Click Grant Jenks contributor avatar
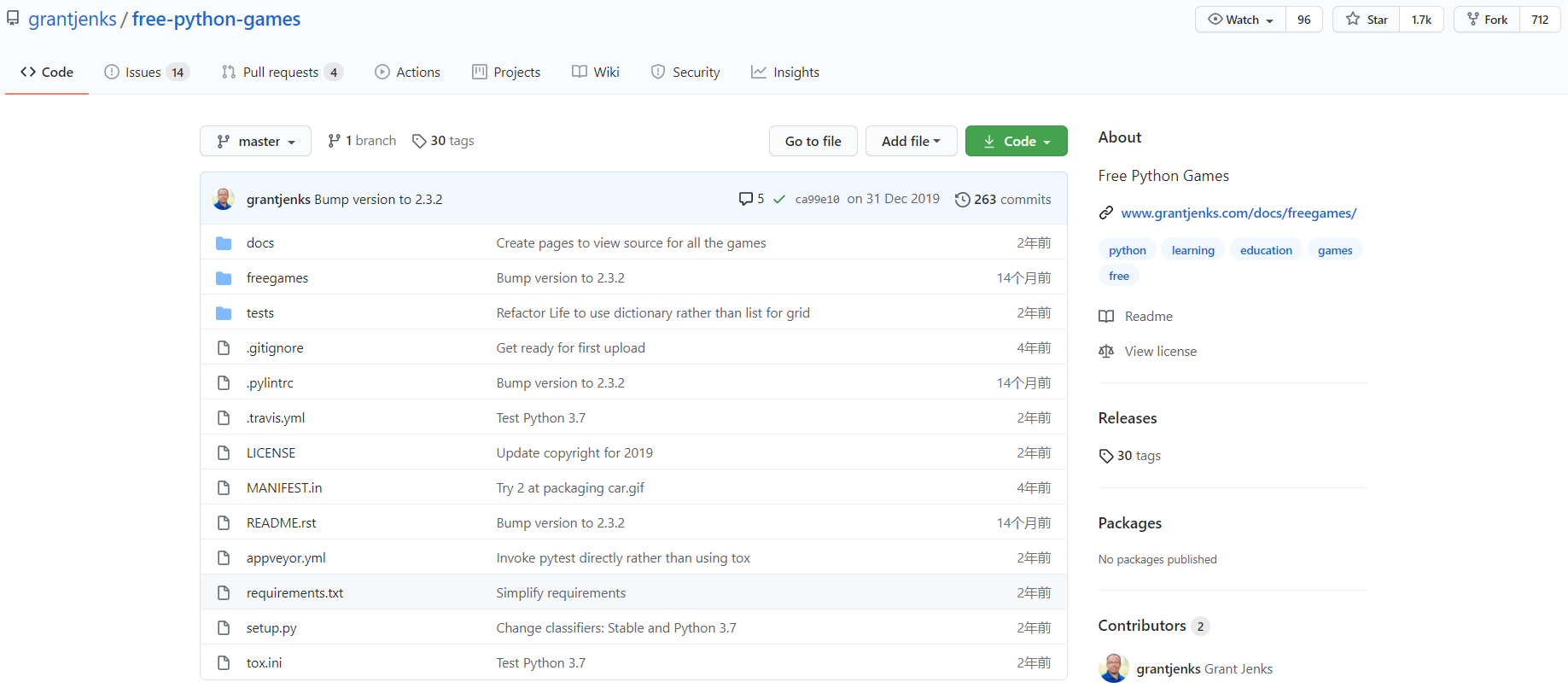This screenshot has width=1568, height=688. point(1113,668)
